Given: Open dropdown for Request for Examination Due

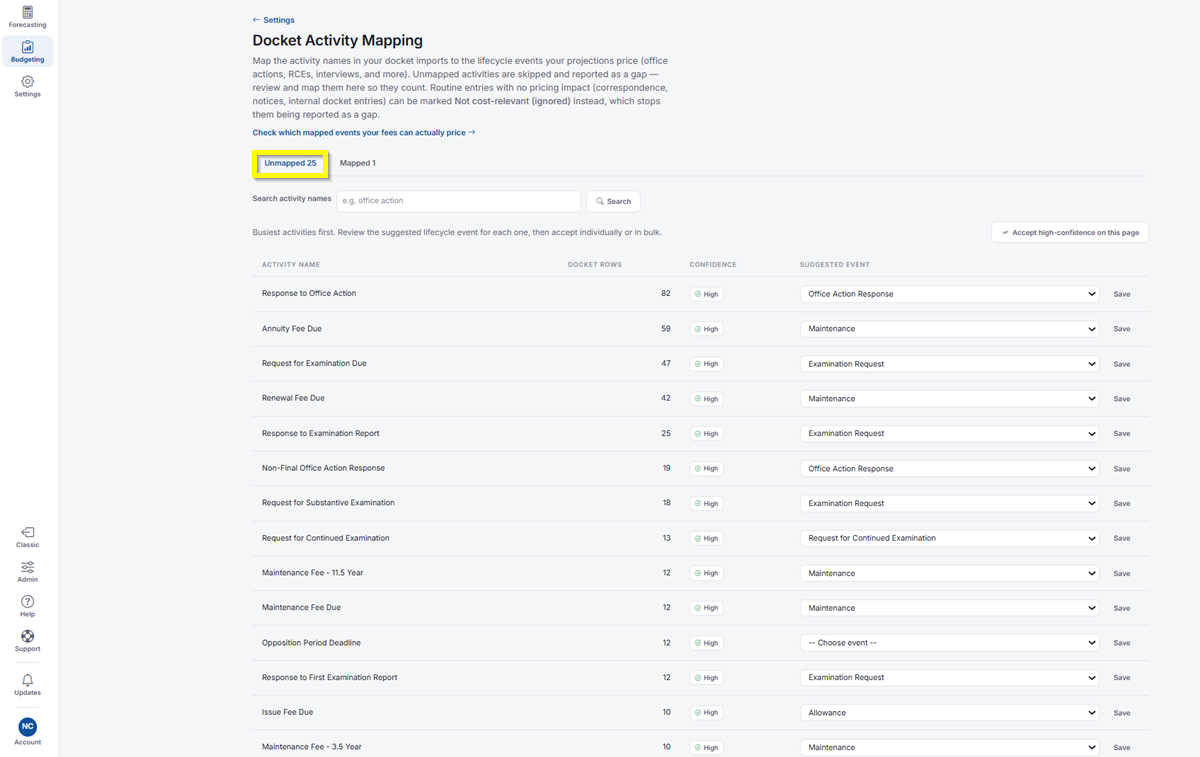Looking at the screenshot, I should point(950,364).
